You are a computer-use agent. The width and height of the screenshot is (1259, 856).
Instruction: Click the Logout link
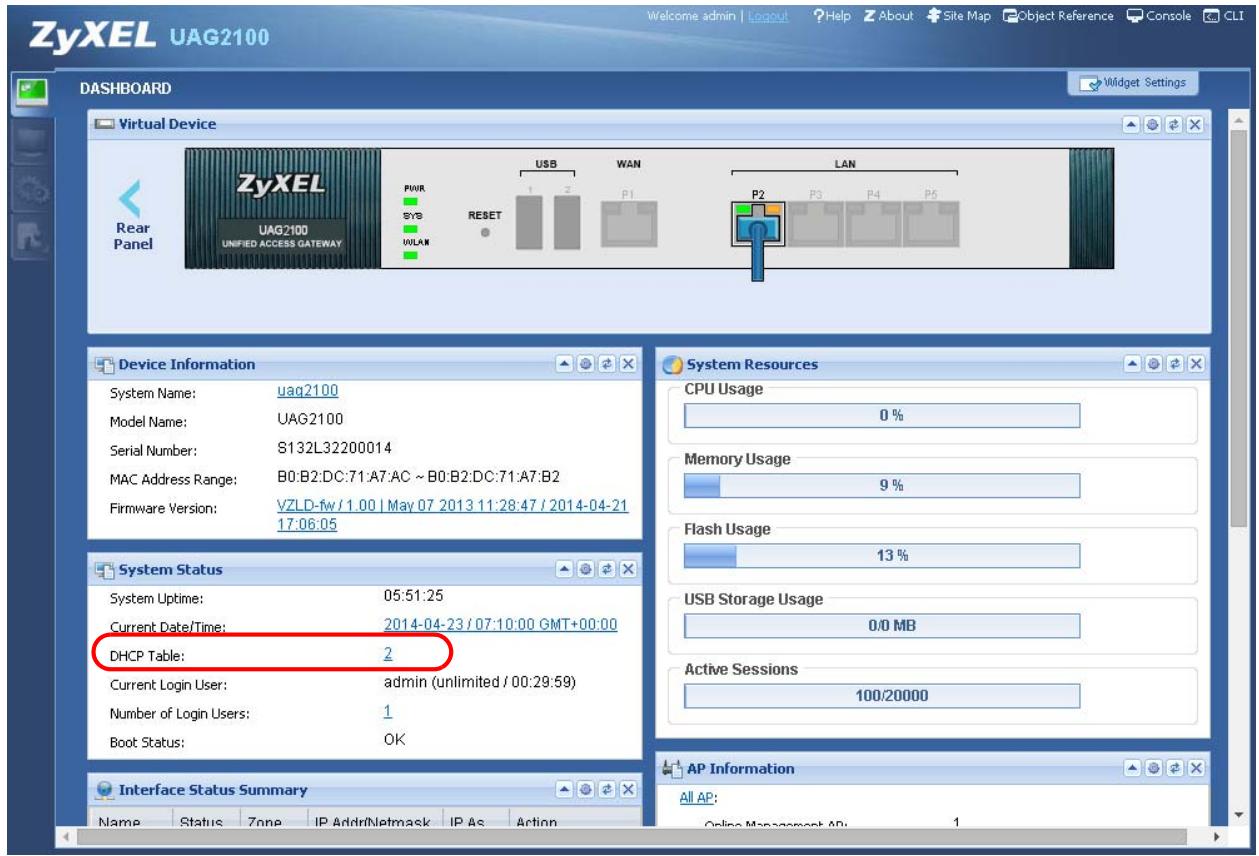[x=770, y=15]
